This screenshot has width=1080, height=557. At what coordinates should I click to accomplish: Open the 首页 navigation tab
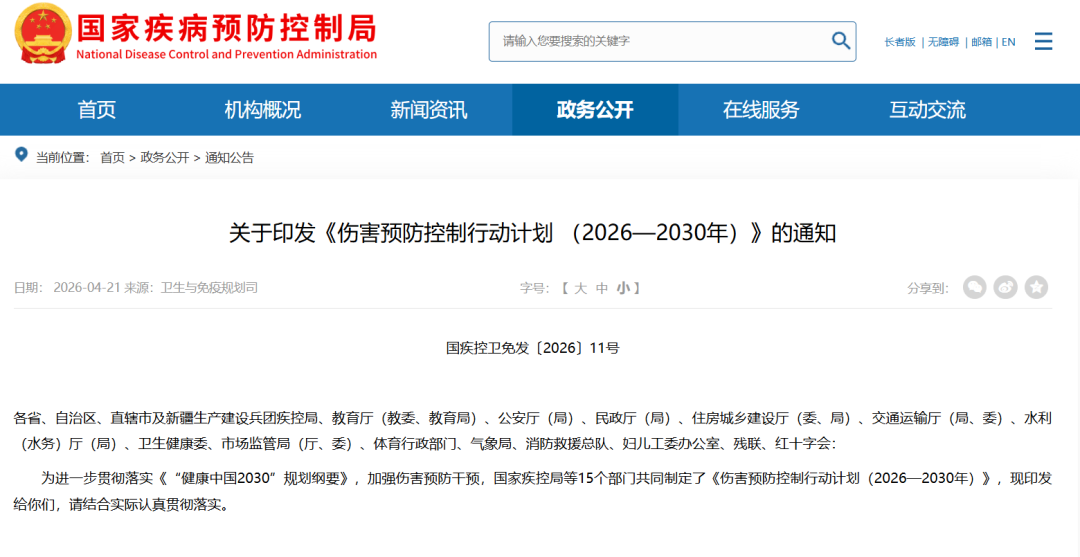point(97,109)
